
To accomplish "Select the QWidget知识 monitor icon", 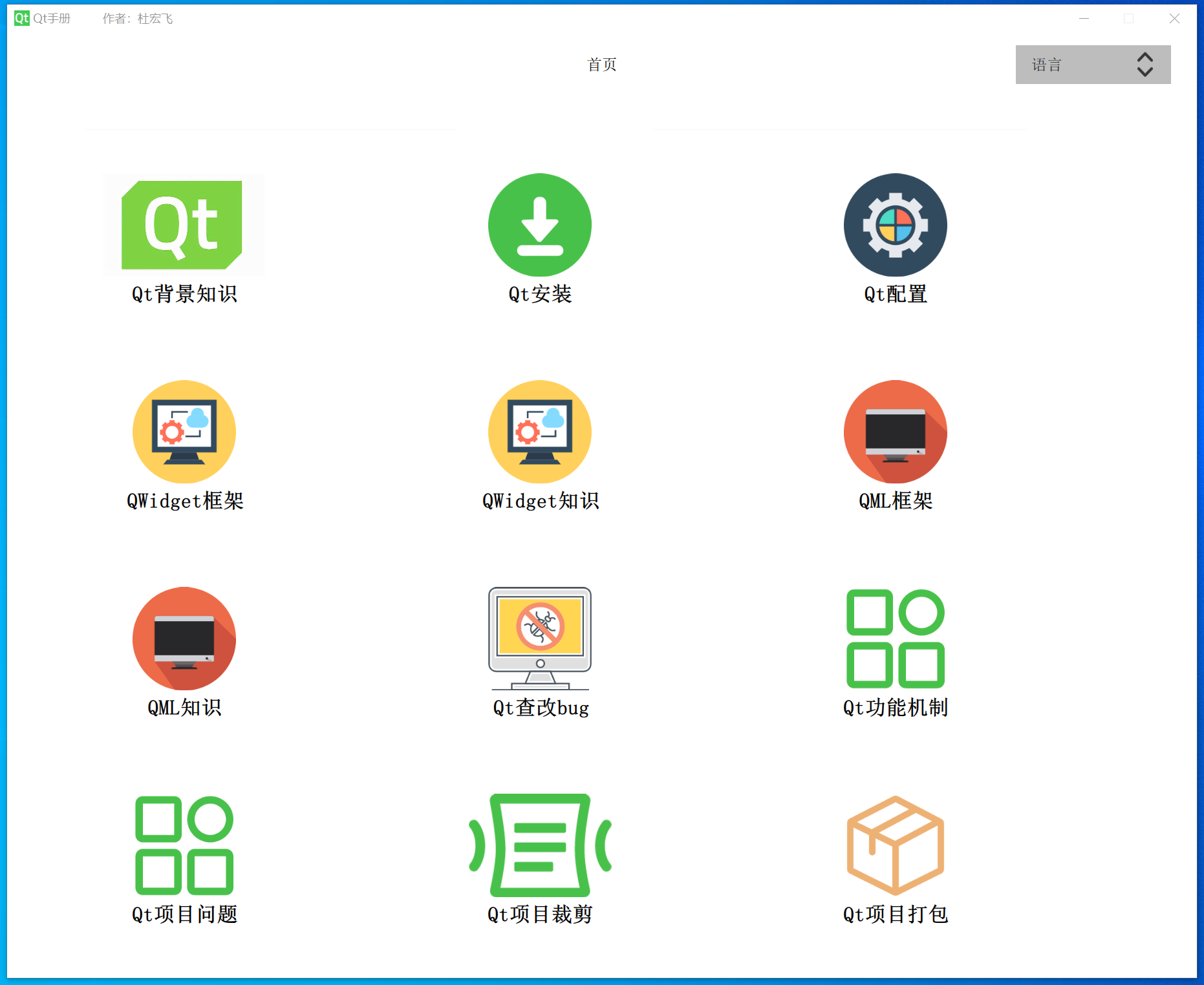I will click(x=540, y=432).
